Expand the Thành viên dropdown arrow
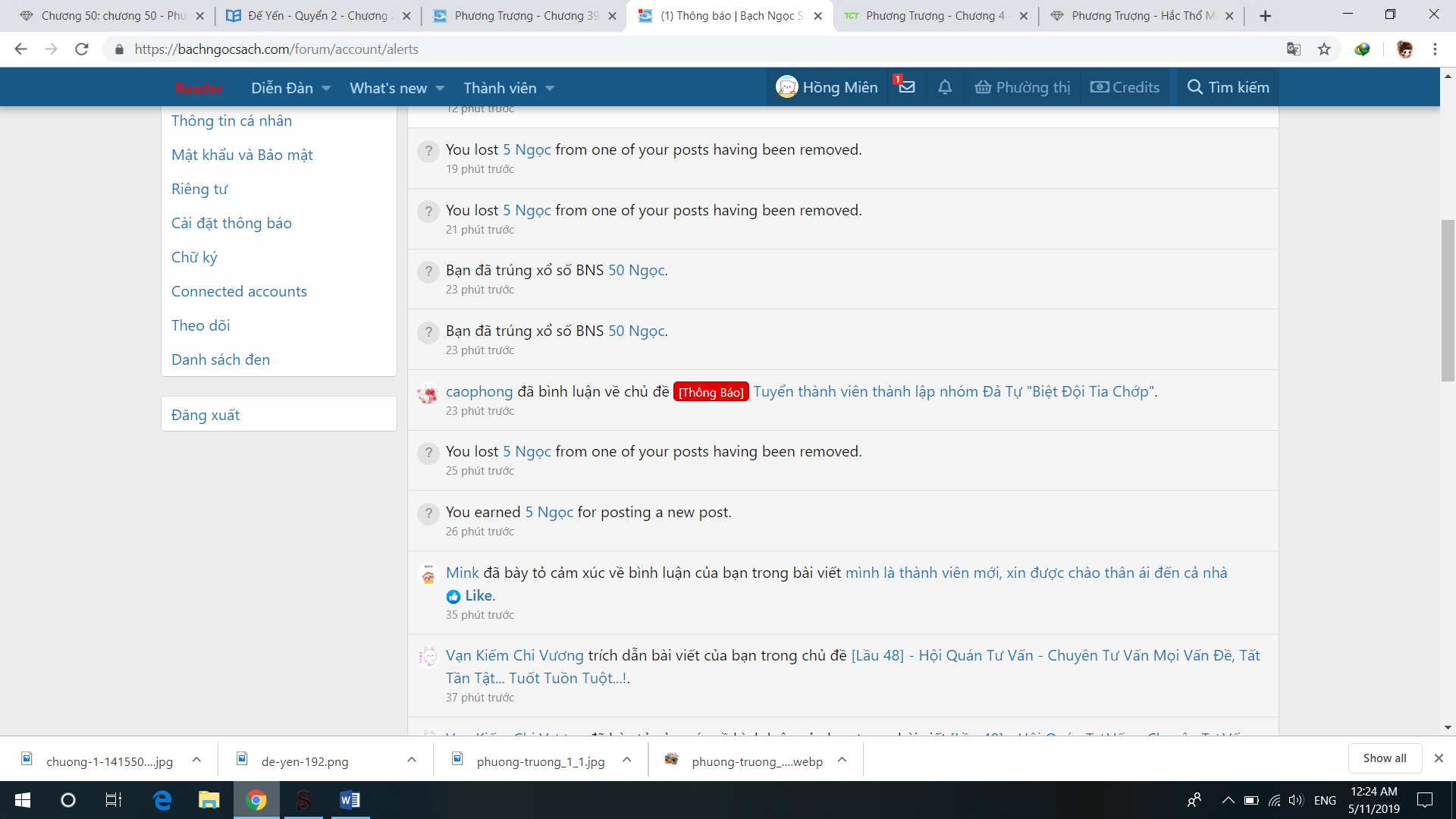 [550, 89]
